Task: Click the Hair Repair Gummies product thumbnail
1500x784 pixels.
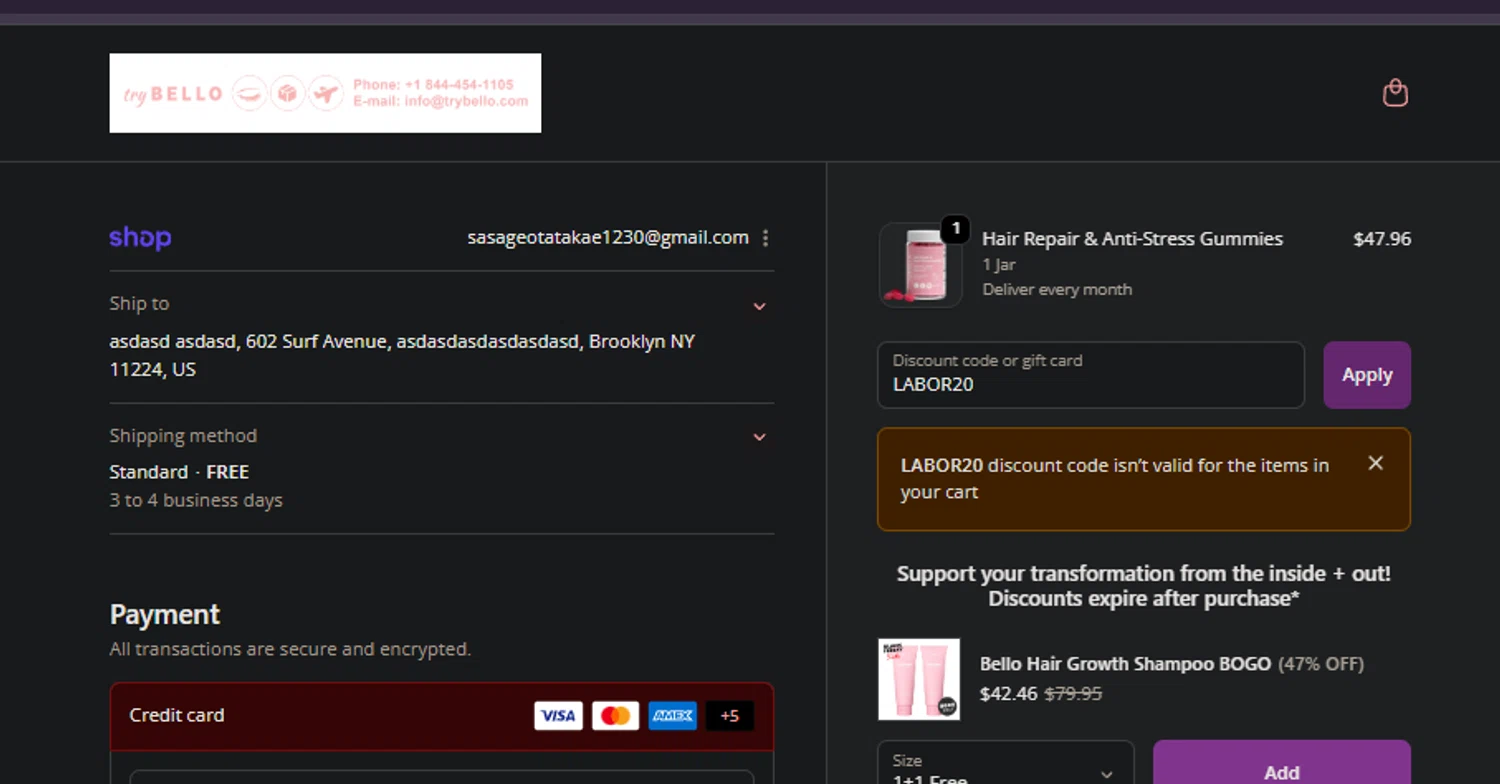Action: click(x=920, y=265)
